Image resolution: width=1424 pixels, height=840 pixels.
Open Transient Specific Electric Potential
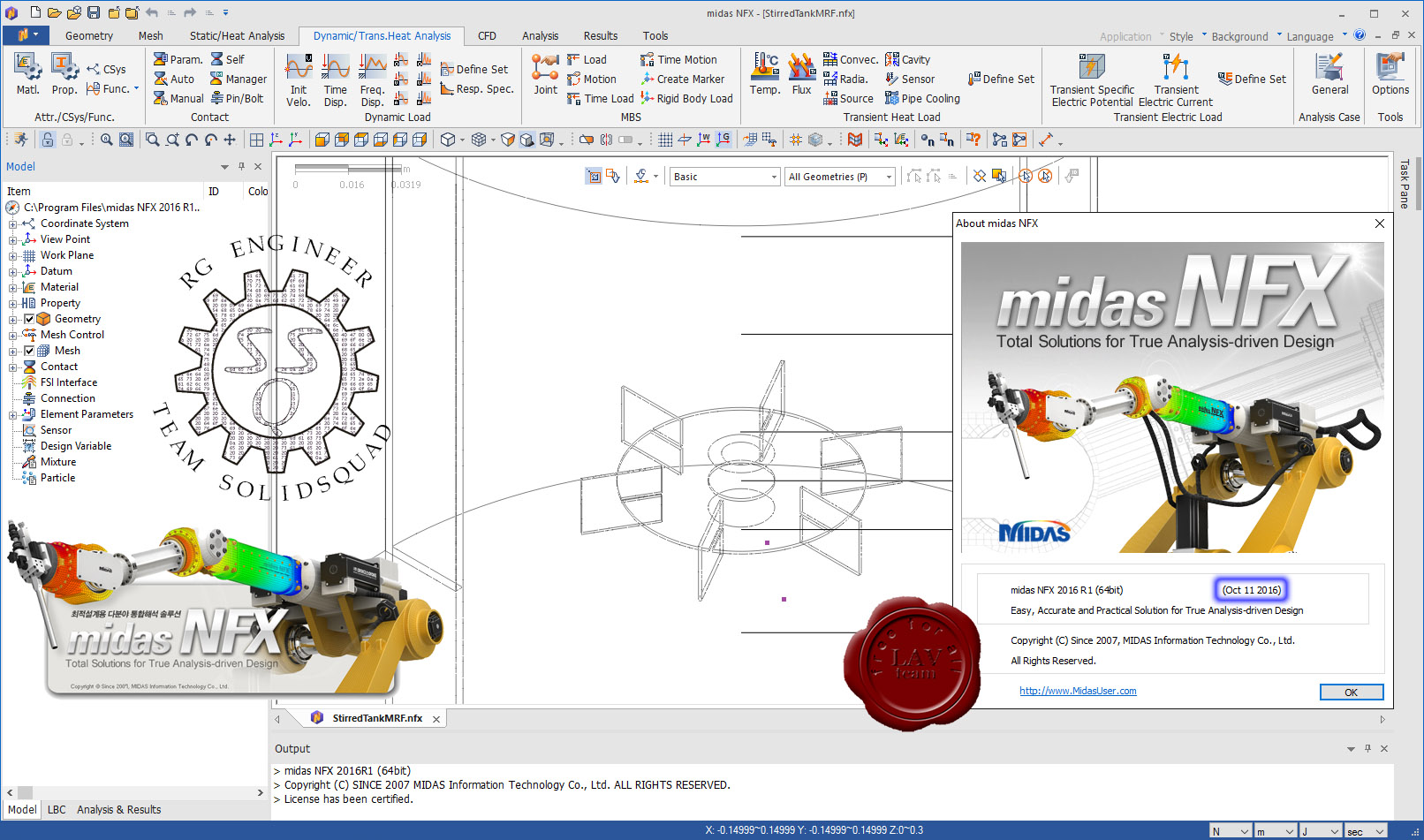point(1092,80)
